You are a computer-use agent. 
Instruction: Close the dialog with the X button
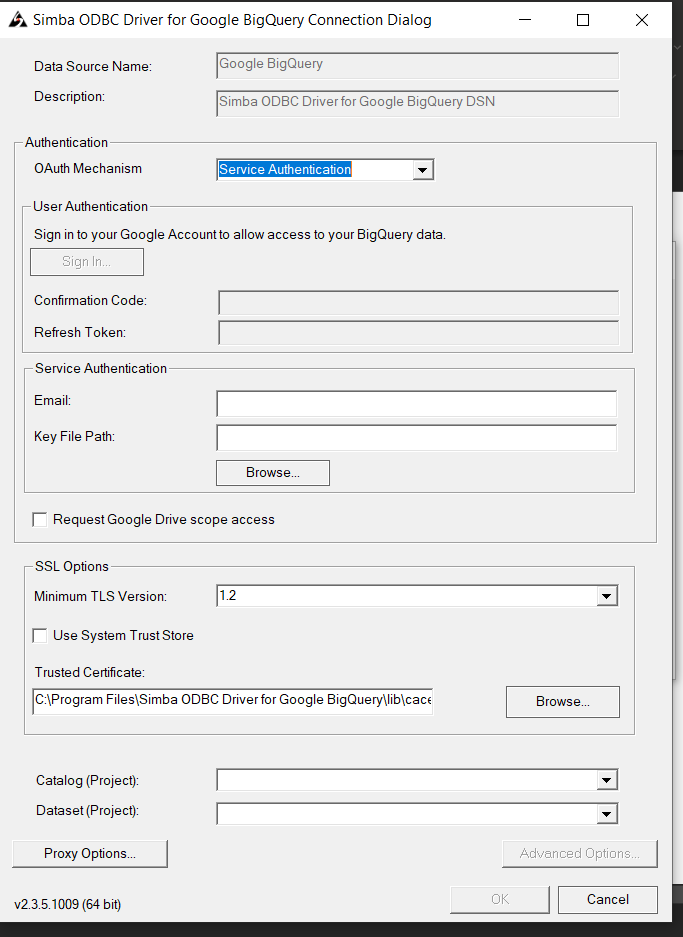coord(642,20)
